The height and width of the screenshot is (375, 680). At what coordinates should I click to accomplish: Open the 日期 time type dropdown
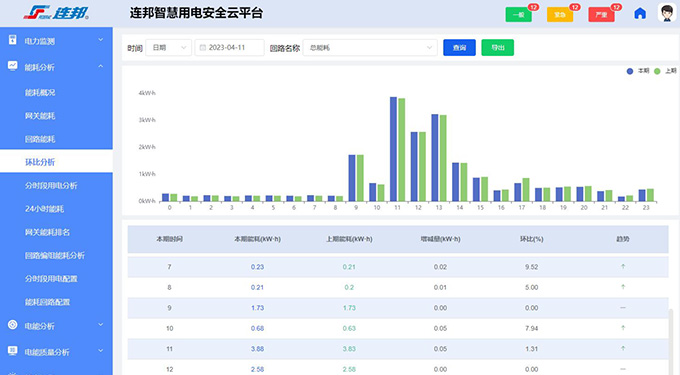click(x=169, y=48)
